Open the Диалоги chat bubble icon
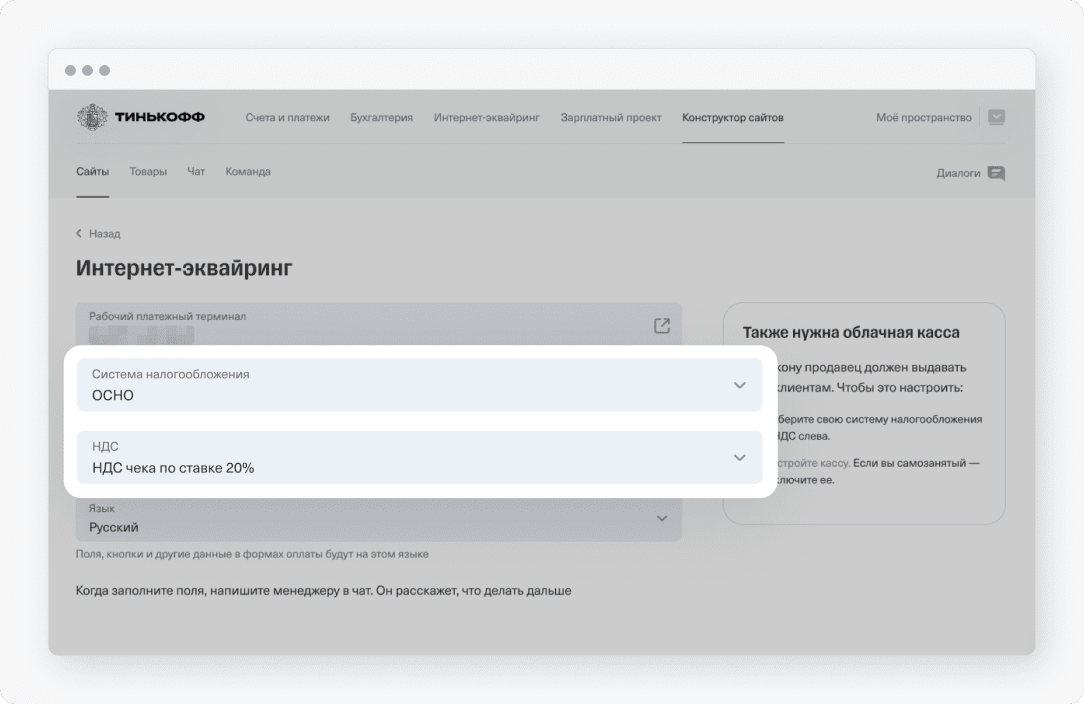 pyautogui.click(x=996, y=173)
